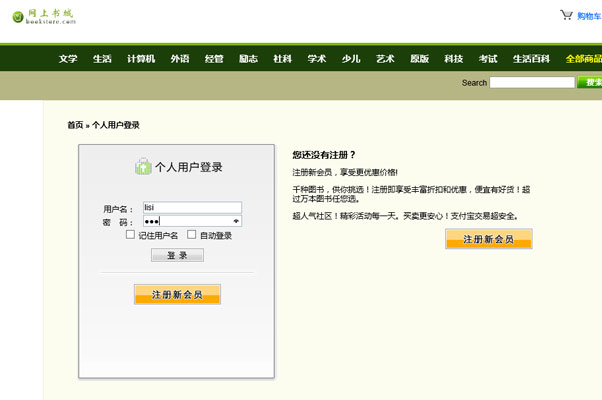Enable the 记住用户名 checkbox
The image size is (602, 400).
130,235
